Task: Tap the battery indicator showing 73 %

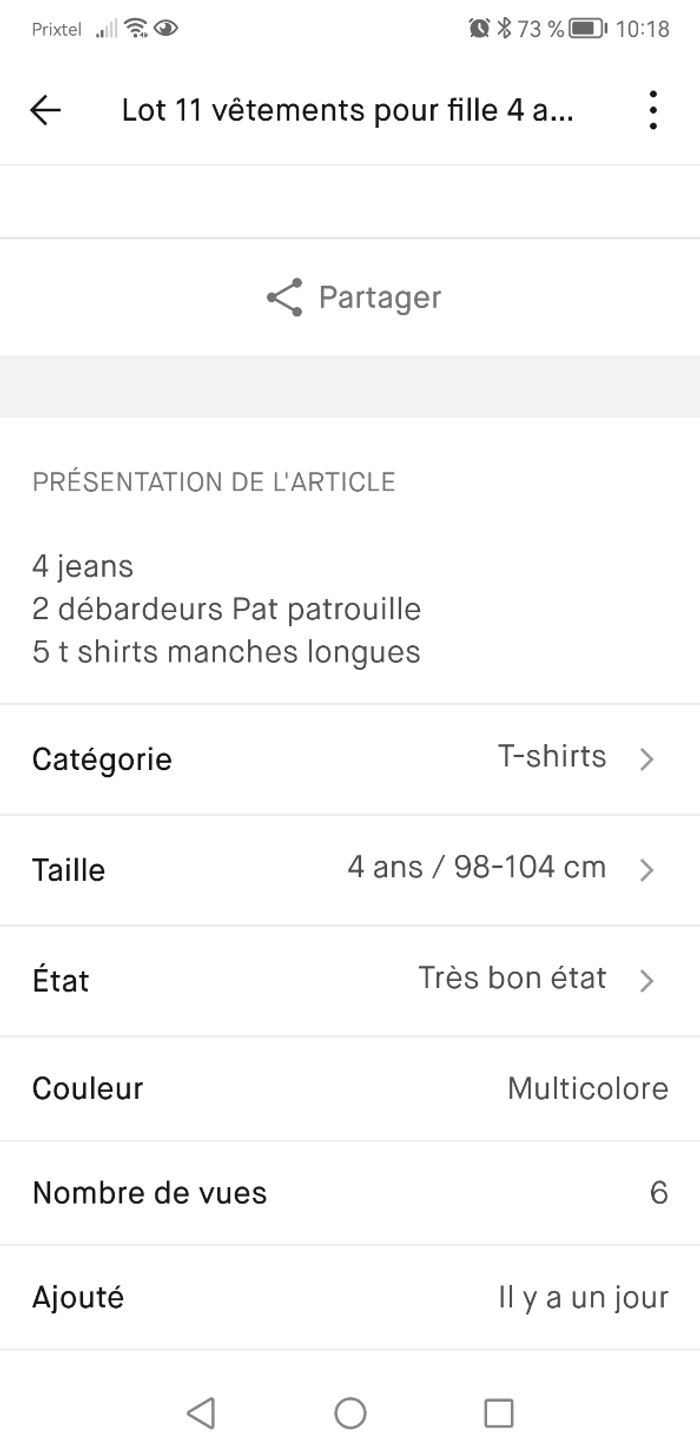Action: tap(587, 30)
